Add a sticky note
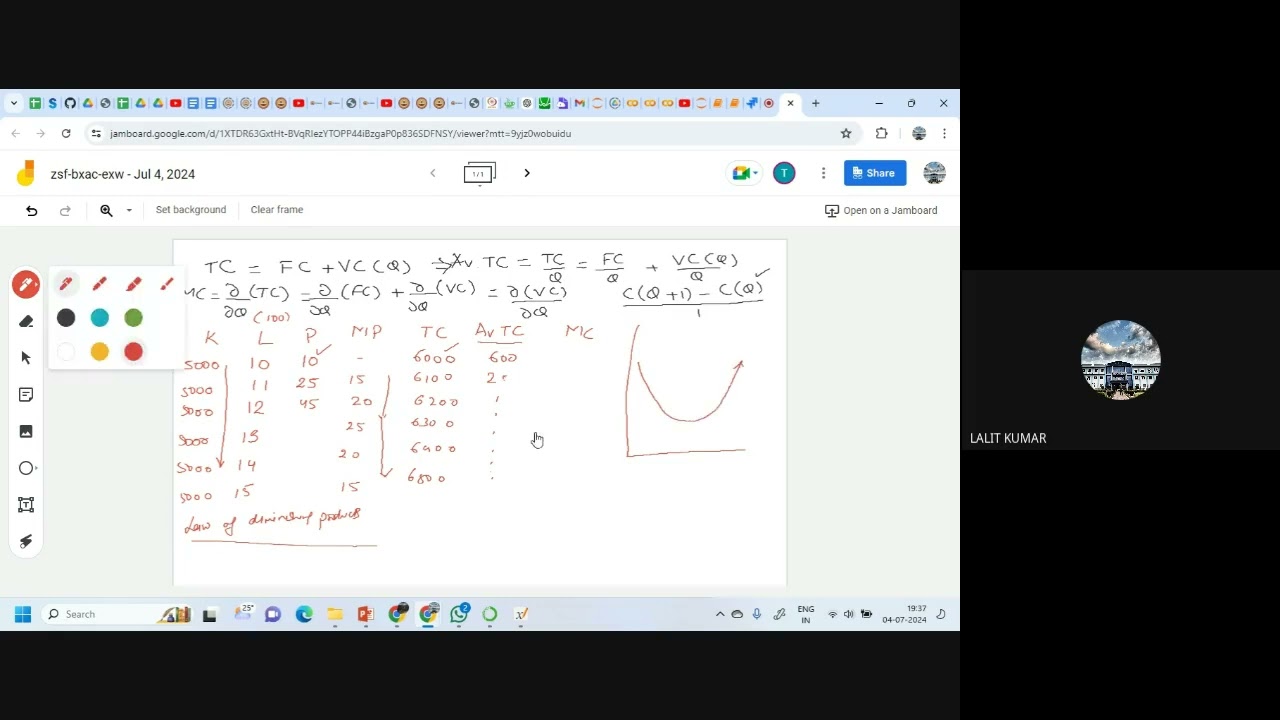The width and height of the screenshot is (1280, 720). pos(26,395)
